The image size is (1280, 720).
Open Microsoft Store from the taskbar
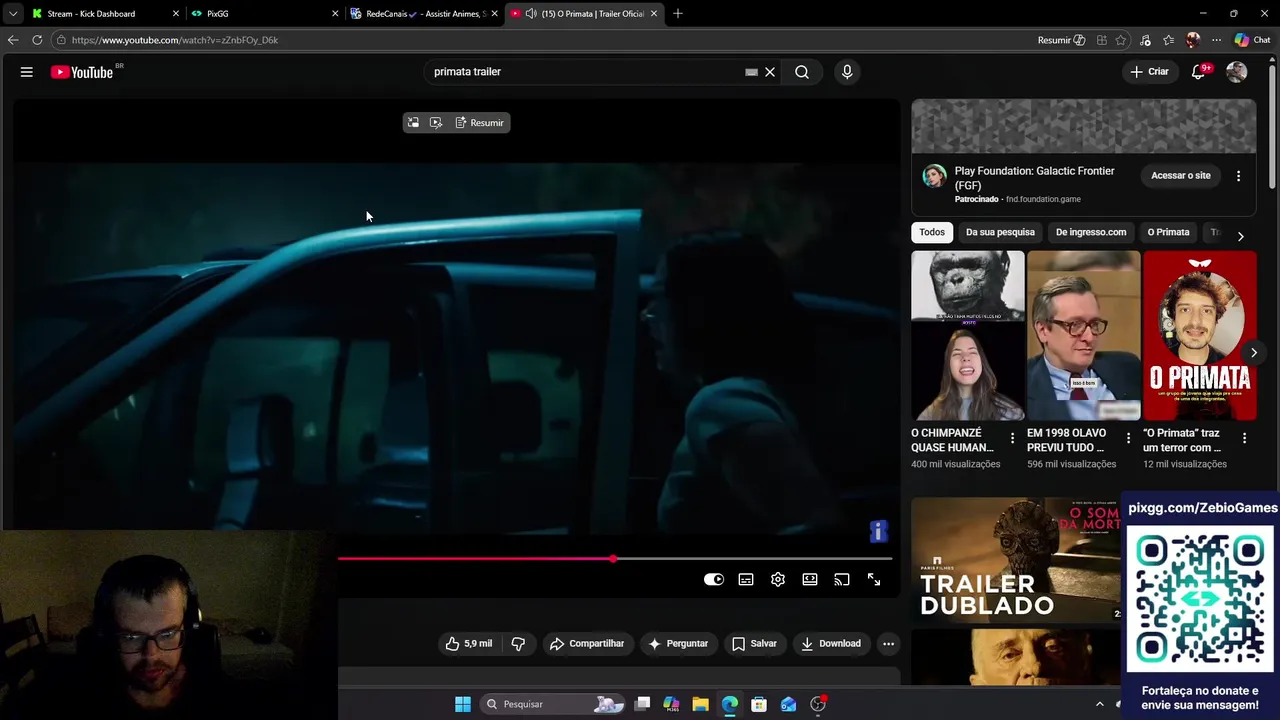click(x=759, y=704)
